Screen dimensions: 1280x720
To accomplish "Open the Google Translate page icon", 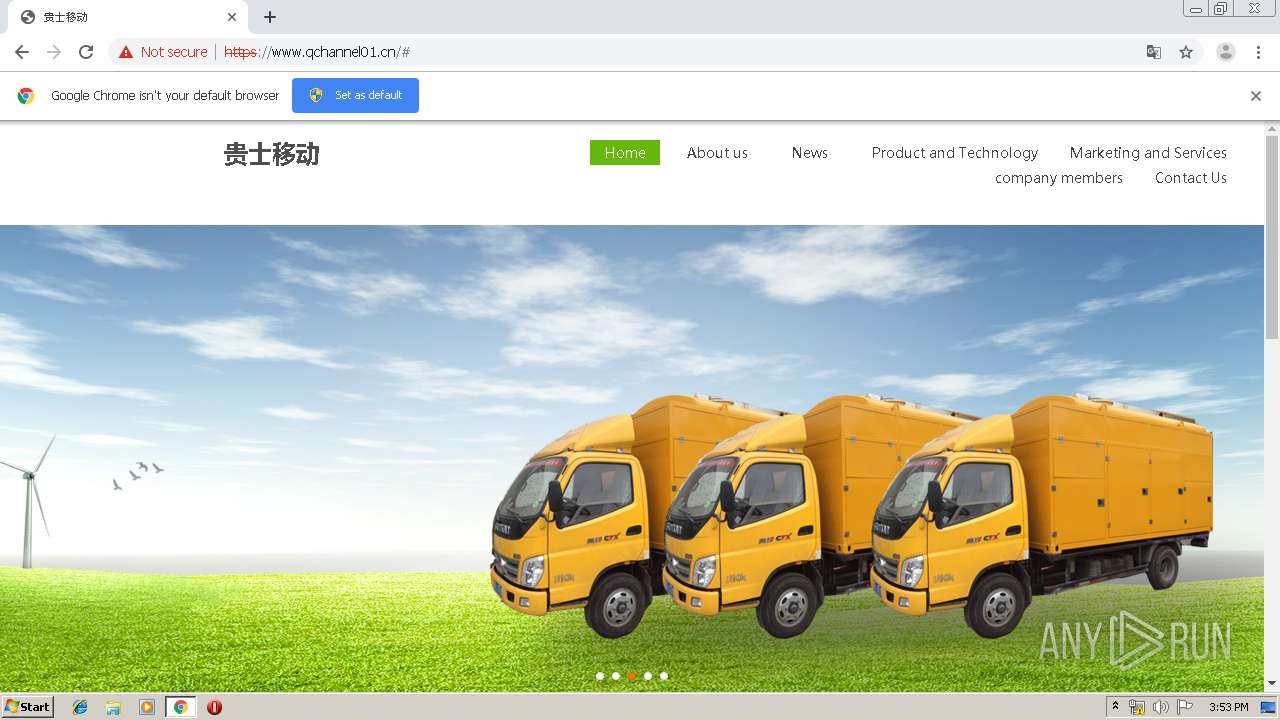I will (1153, 52).
